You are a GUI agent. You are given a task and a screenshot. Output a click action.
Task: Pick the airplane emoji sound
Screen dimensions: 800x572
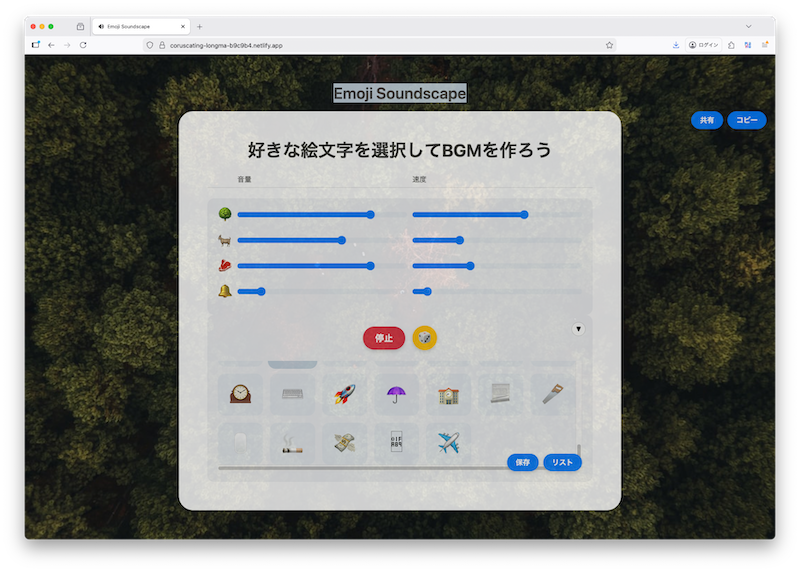pos(448,443)
